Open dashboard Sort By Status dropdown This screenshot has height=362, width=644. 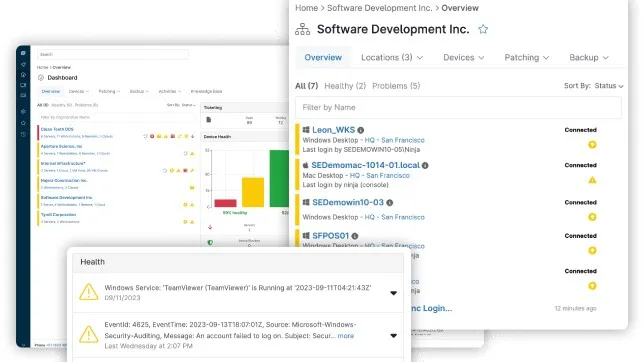189,105
